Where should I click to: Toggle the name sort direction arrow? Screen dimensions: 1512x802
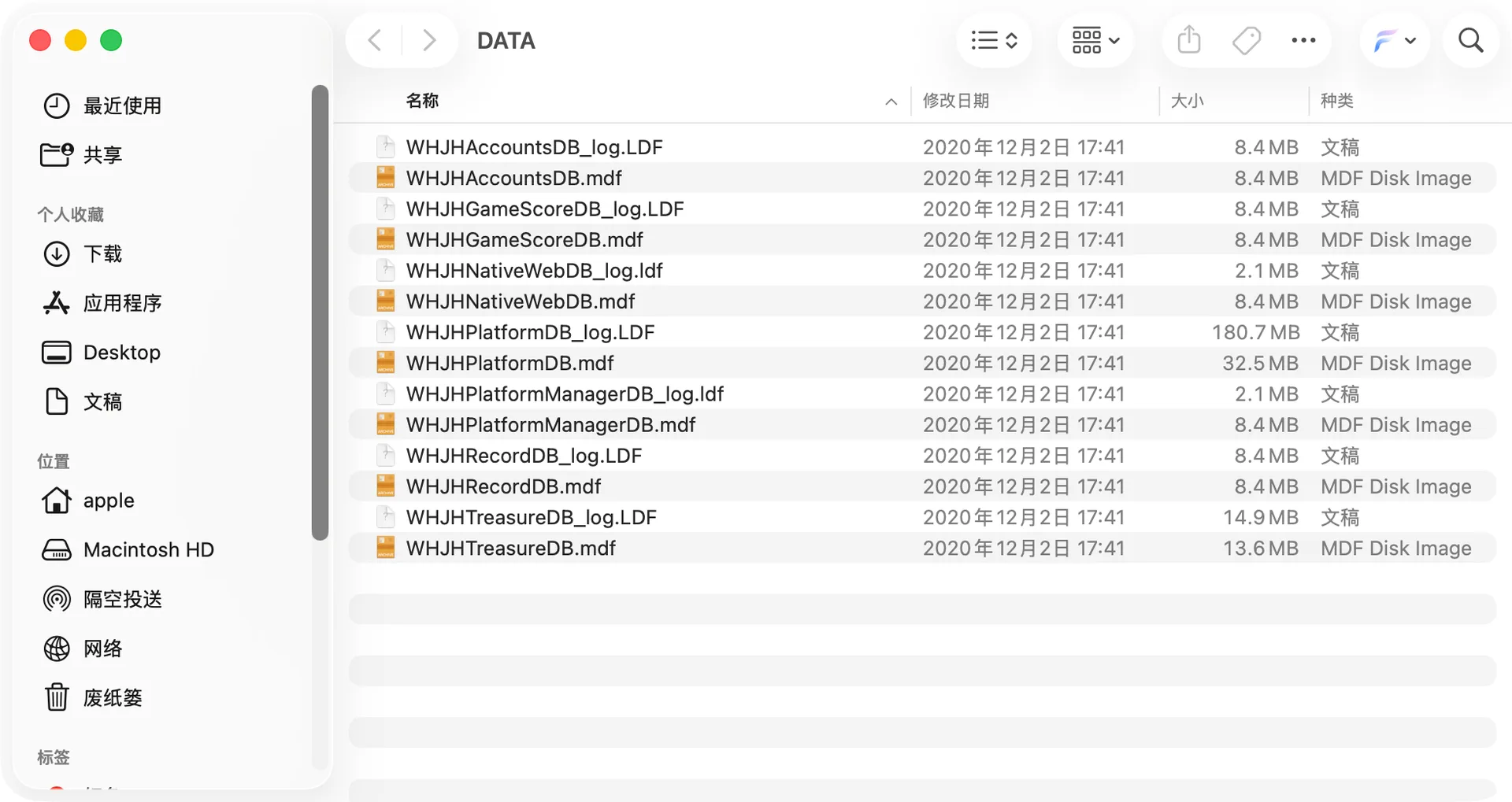pos(891,102)
